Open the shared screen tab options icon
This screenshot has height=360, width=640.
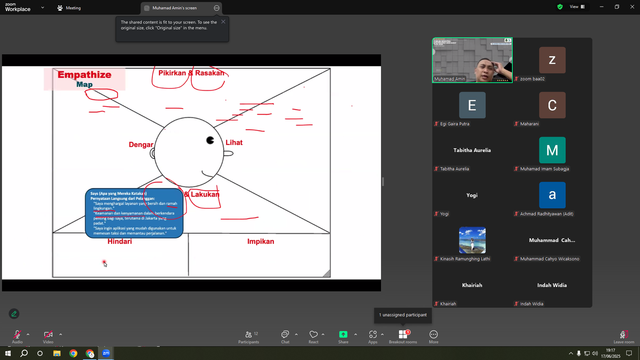[x=216, y=8]
